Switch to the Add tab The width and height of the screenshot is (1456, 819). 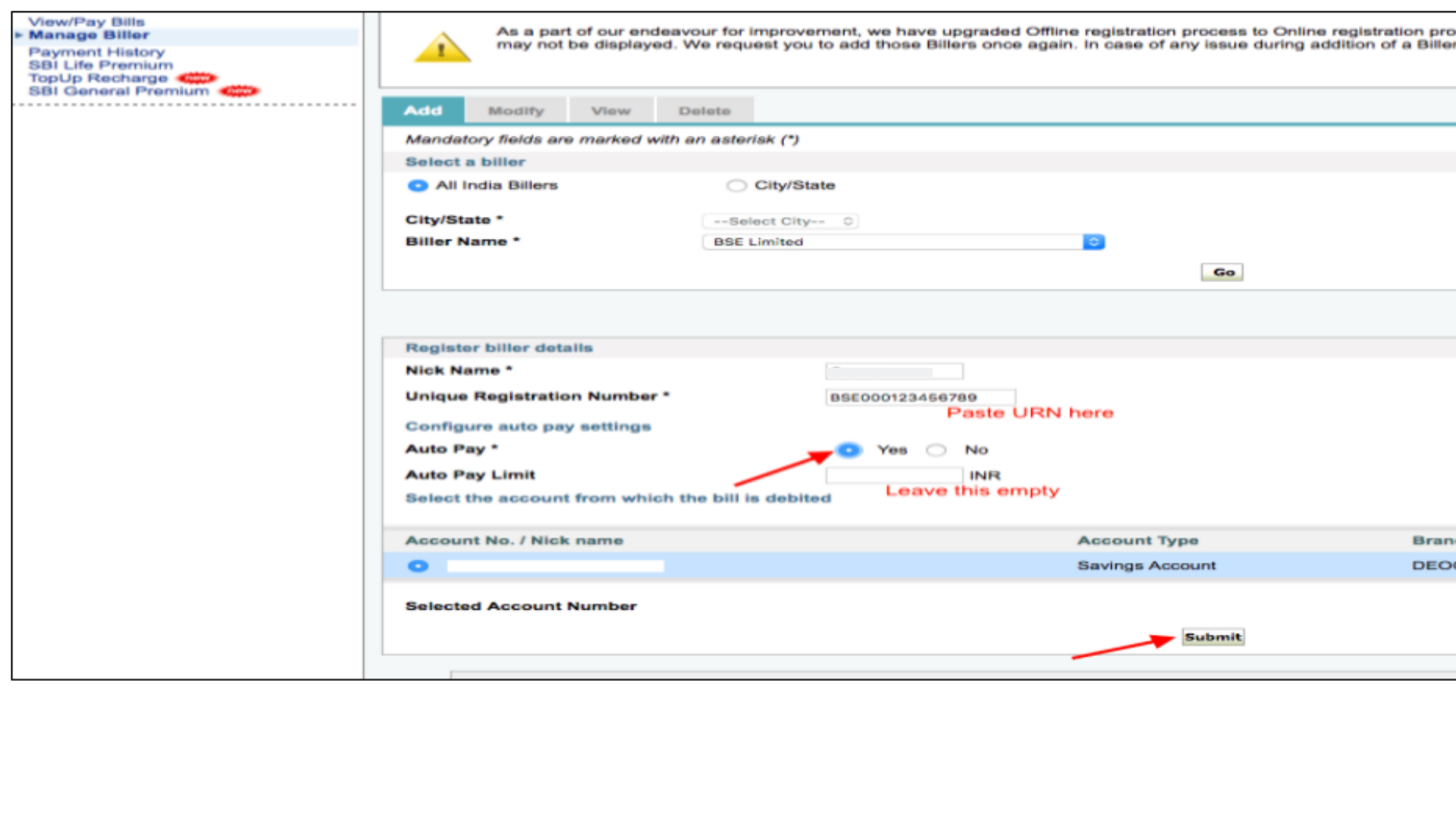(423, 111)
